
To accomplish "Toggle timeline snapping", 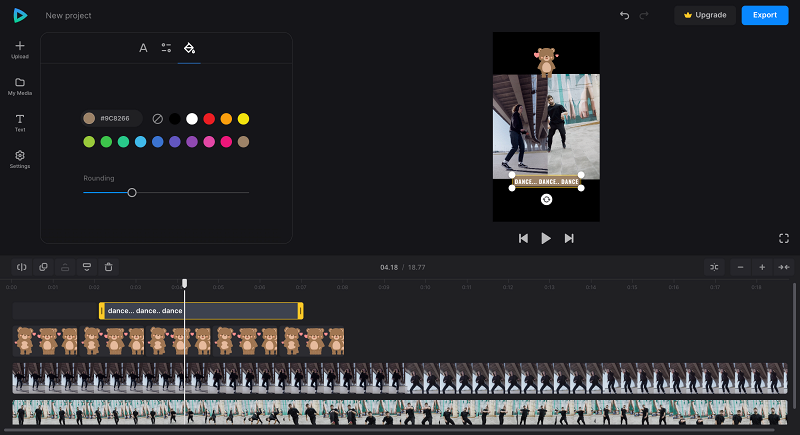I will pyautogui.click(x=714, y=267).
